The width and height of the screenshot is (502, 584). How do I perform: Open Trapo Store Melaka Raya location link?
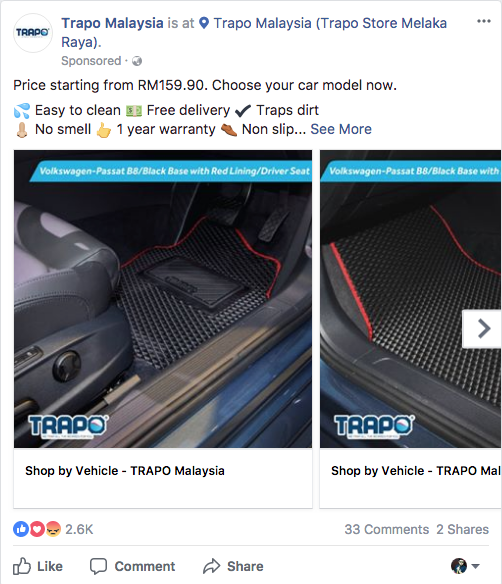pyautogui.click(x=254, y=32)
